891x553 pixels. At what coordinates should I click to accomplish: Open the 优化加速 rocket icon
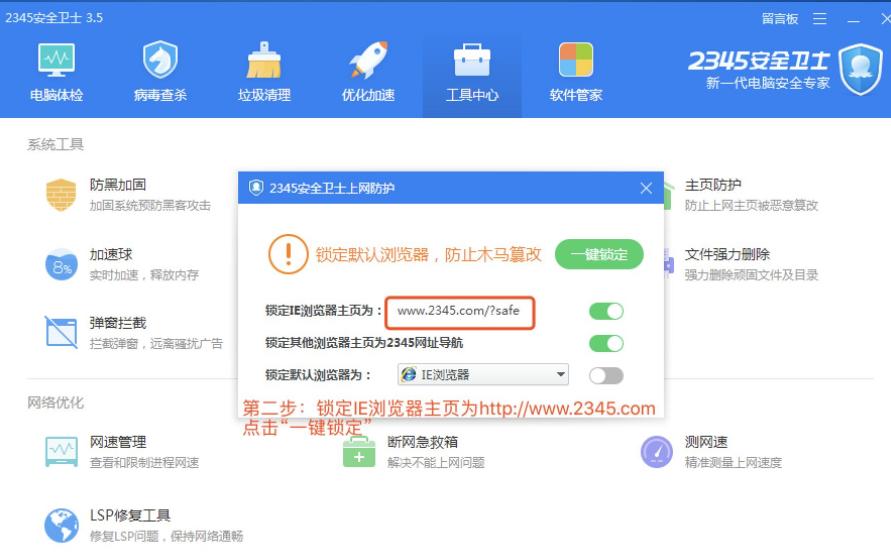(x=368, y=60)
